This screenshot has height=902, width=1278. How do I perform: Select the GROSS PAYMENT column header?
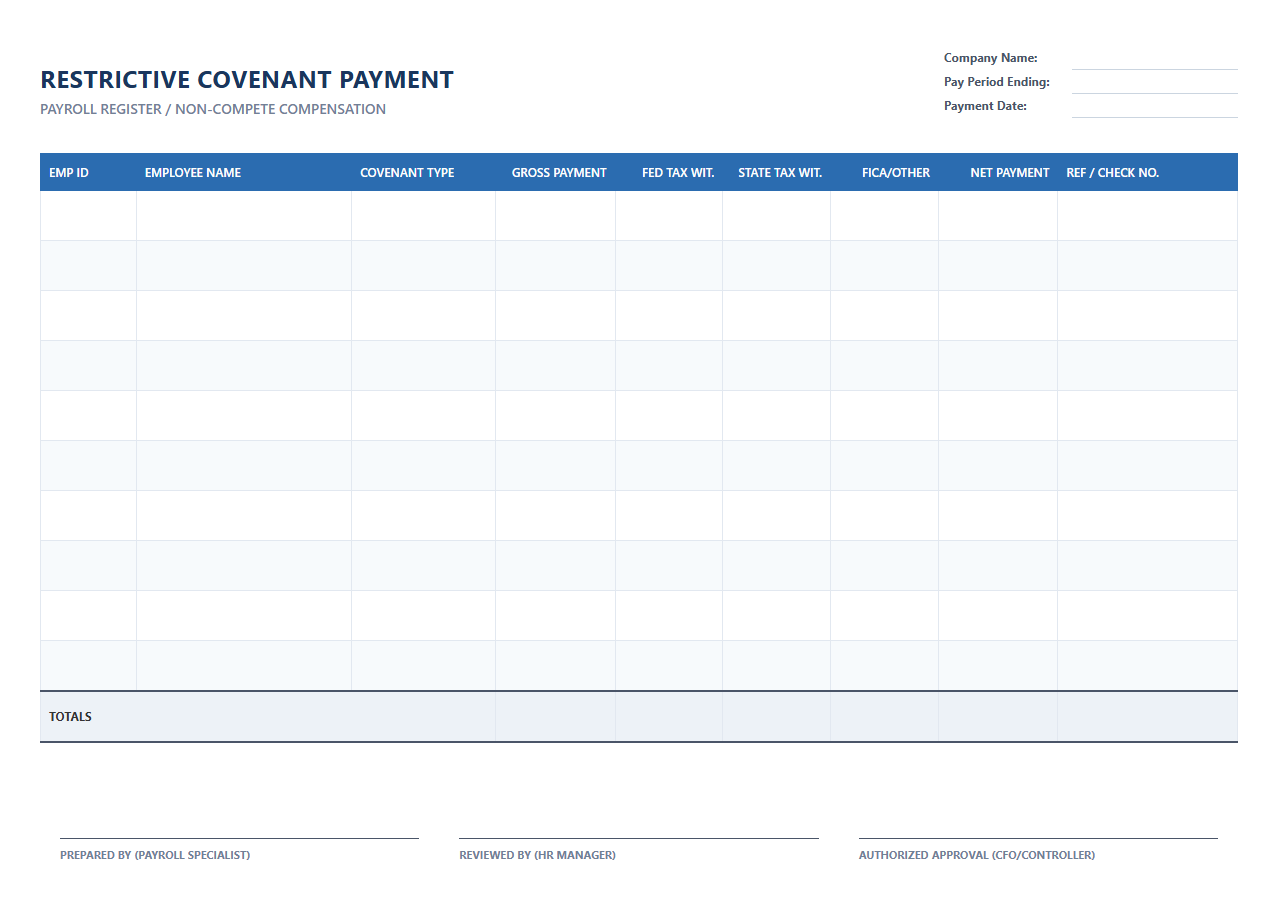[555, 172]
